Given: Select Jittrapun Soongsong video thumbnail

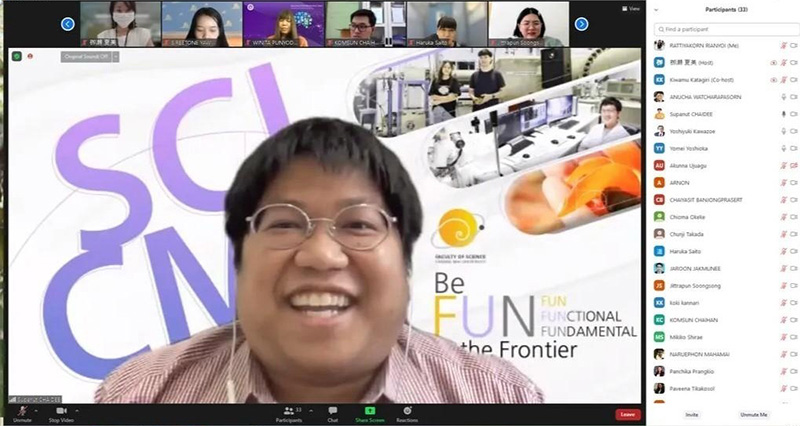Looking at the screenshot, I should coord(529,24).
